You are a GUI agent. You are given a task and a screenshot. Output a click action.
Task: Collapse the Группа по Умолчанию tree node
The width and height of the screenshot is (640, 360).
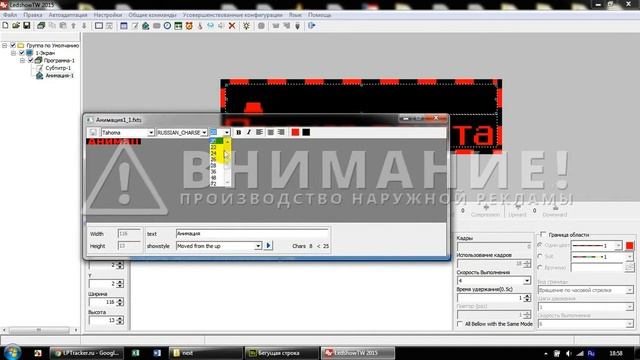click(x=5, y=45)
